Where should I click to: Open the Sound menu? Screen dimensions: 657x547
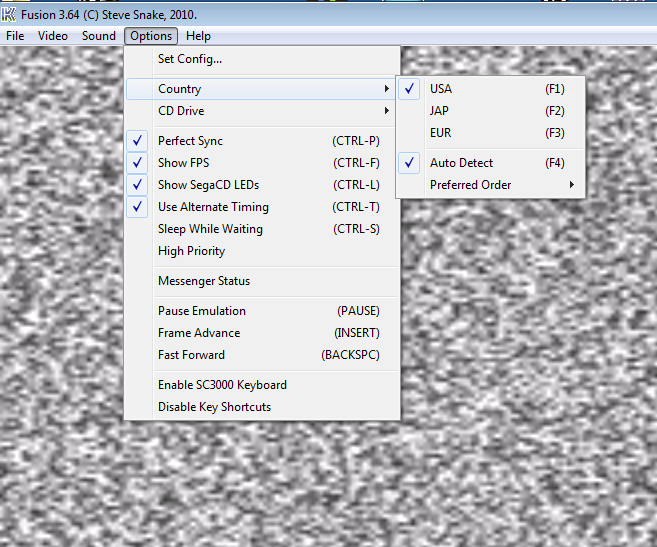click(99, 36)
